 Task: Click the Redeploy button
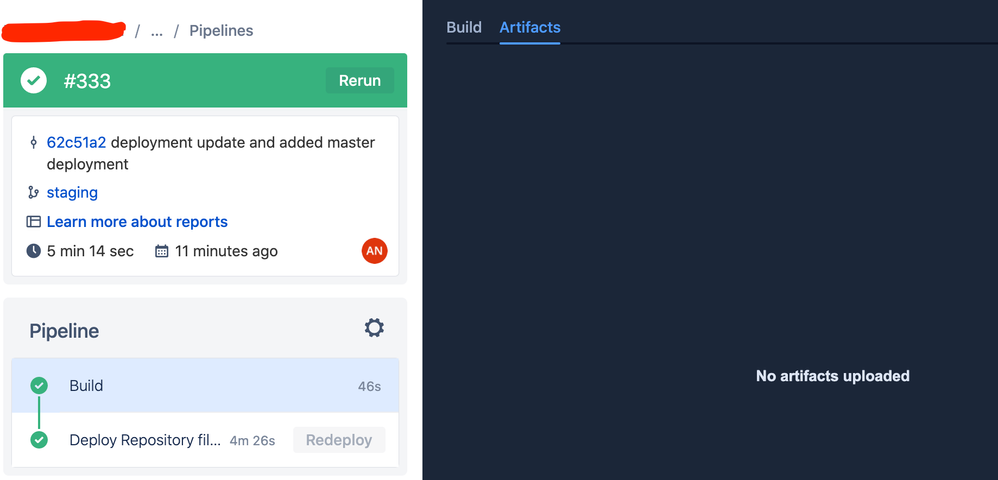339,440
